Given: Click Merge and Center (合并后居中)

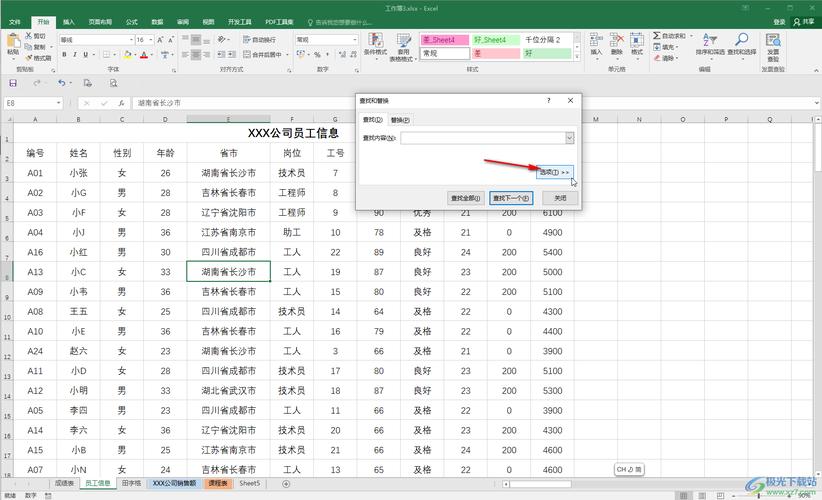Looking at the screenshot, I should click(263, 55).
